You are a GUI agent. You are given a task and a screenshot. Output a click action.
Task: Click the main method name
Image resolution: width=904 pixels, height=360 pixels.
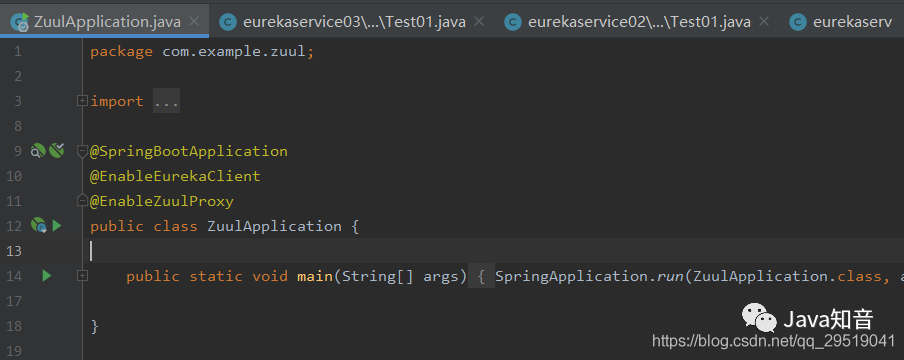pyautogui.click(x=315, y=276)
